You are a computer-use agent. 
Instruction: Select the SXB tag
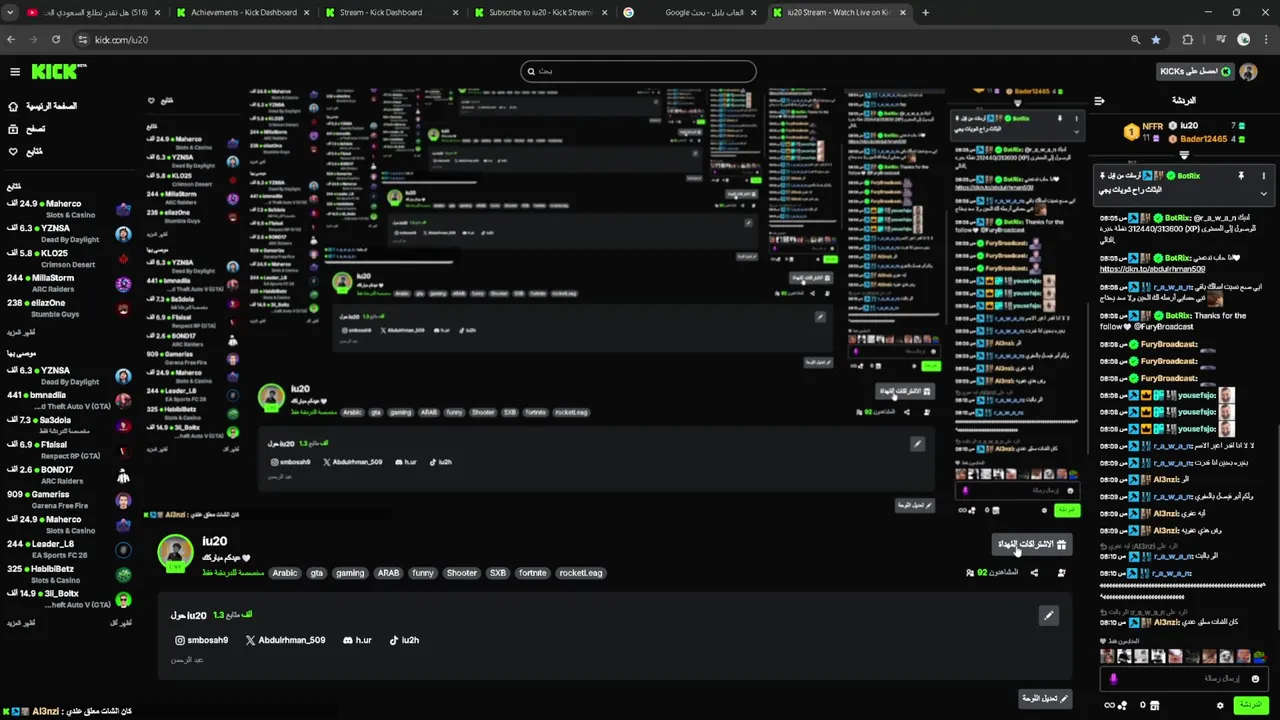pos(498,573)
